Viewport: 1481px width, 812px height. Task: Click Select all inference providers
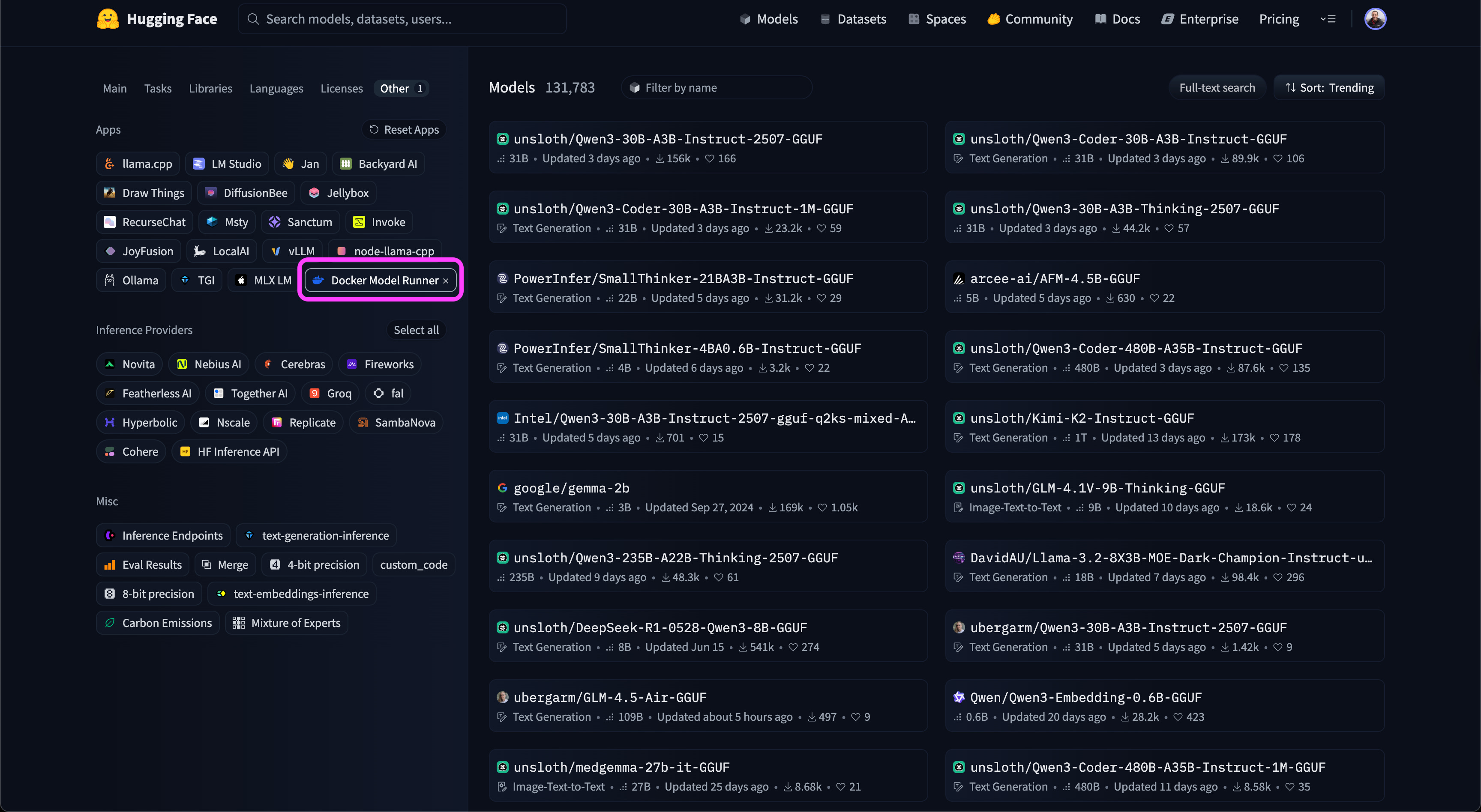[x=416, y=330]
